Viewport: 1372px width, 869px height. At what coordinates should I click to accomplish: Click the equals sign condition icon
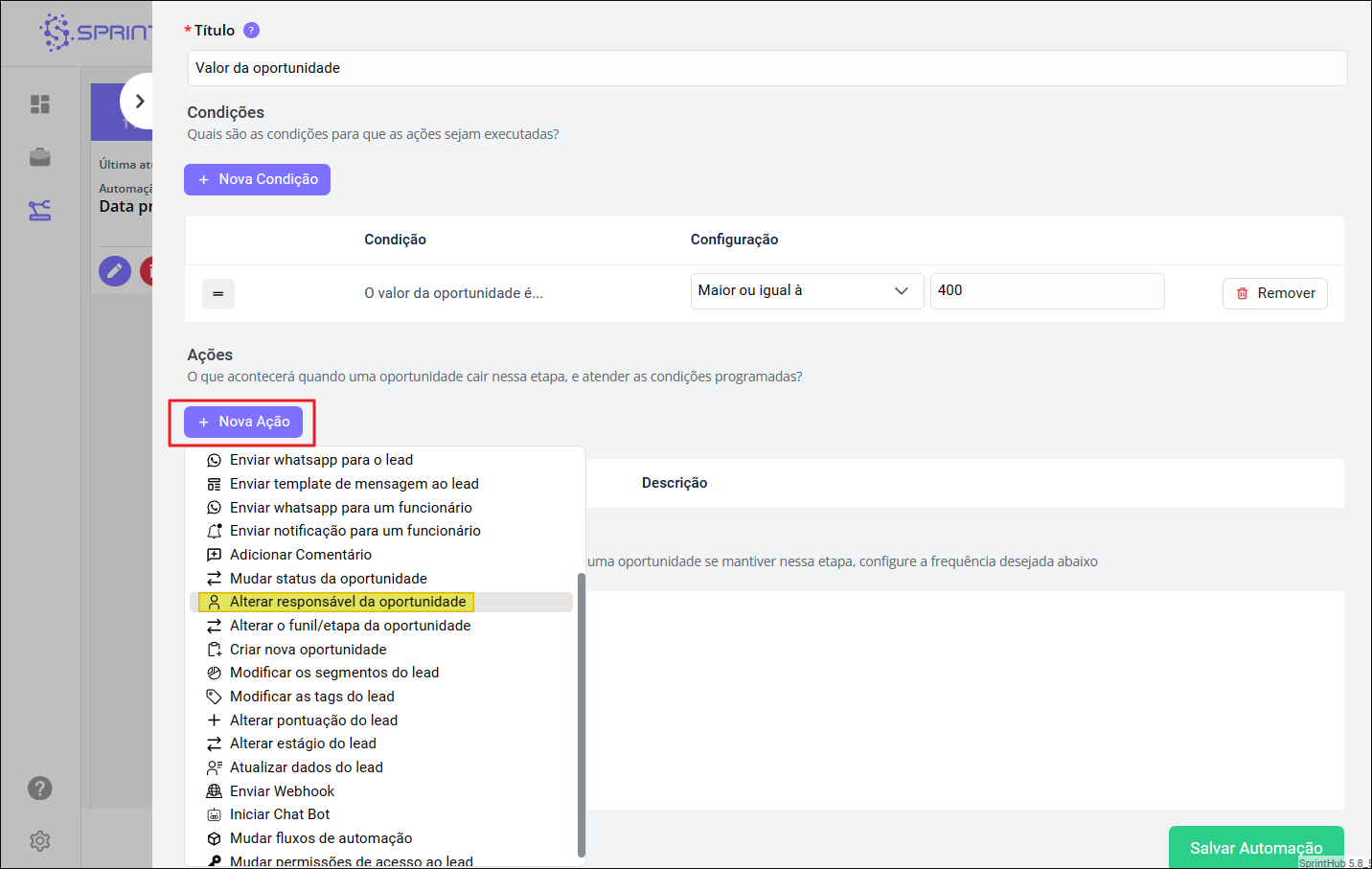[218, 293]
